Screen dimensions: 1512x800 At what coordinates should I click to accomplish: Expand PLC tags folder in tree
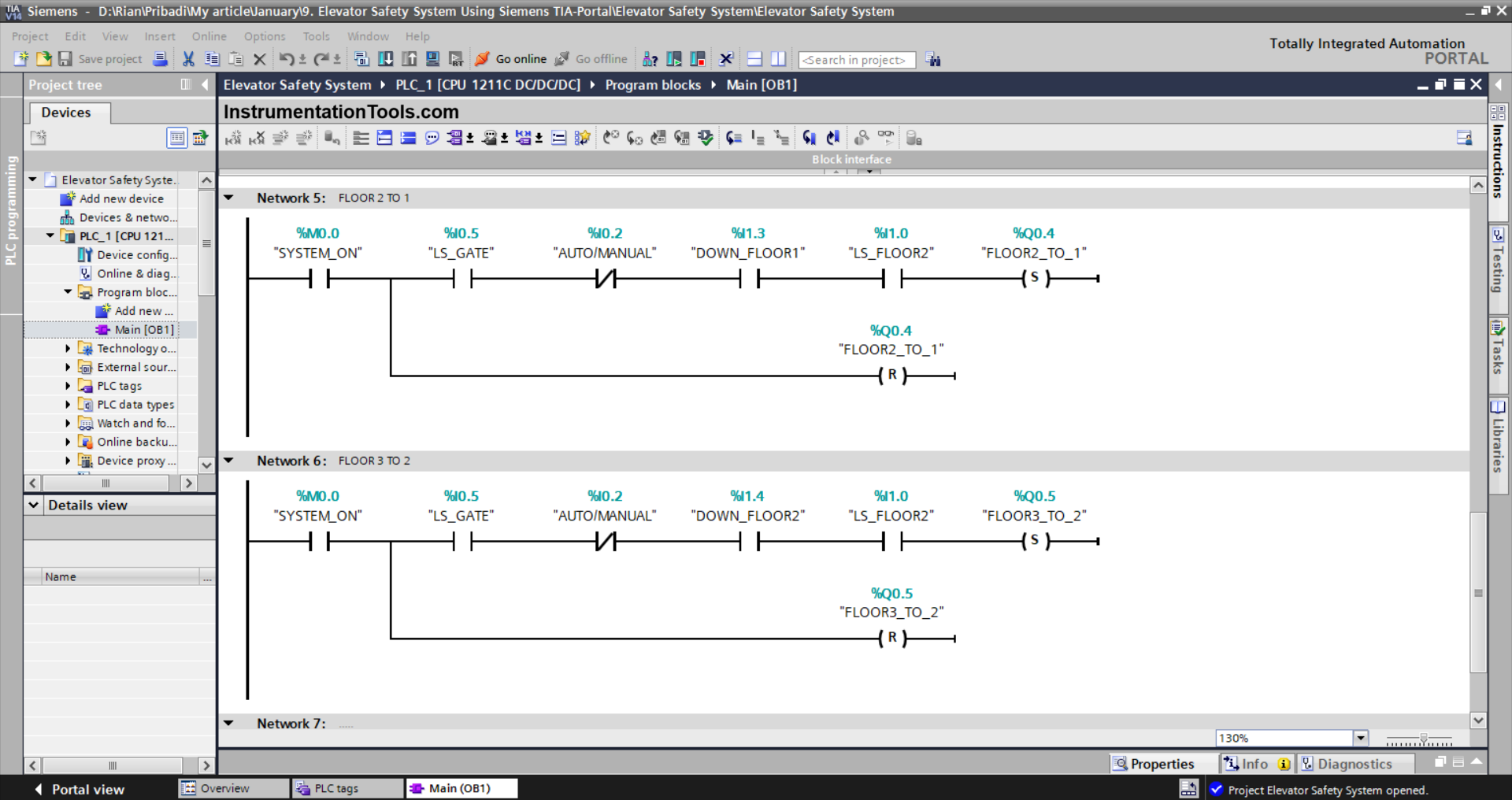point(68,386)
